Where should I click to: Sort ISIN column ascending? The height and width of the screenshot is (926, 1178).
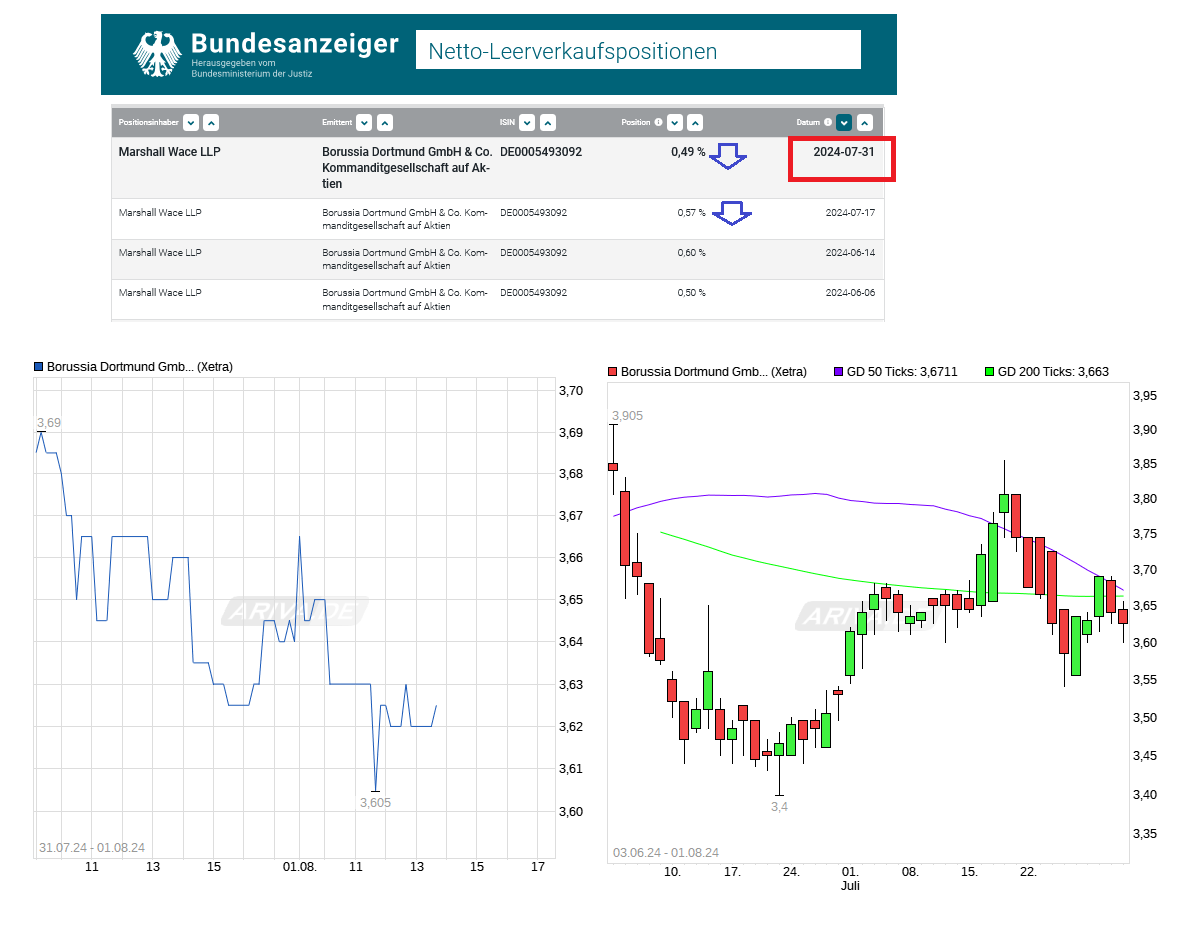[548, 122]
